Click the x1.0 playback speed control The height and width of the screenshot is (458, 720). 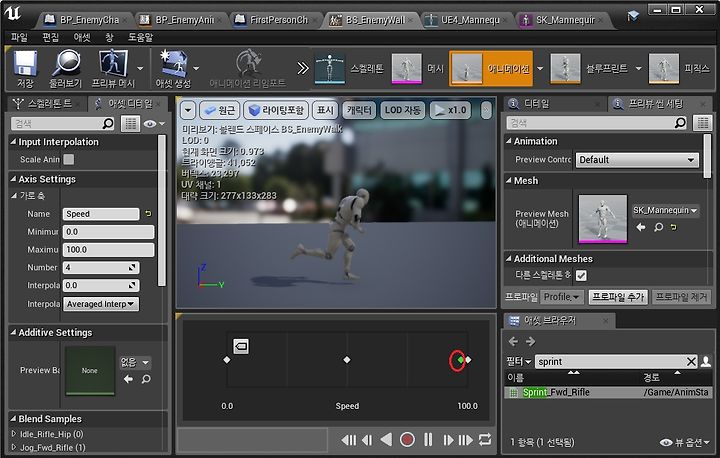450,110
